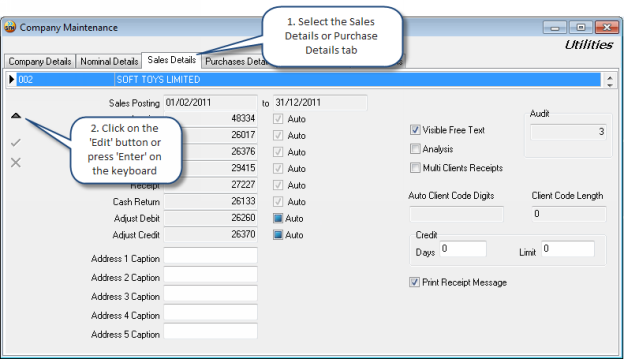Click the Credit Days input field
Image resolution: width=625 pixels, height=360 pixels.
(x=463, y=249)
